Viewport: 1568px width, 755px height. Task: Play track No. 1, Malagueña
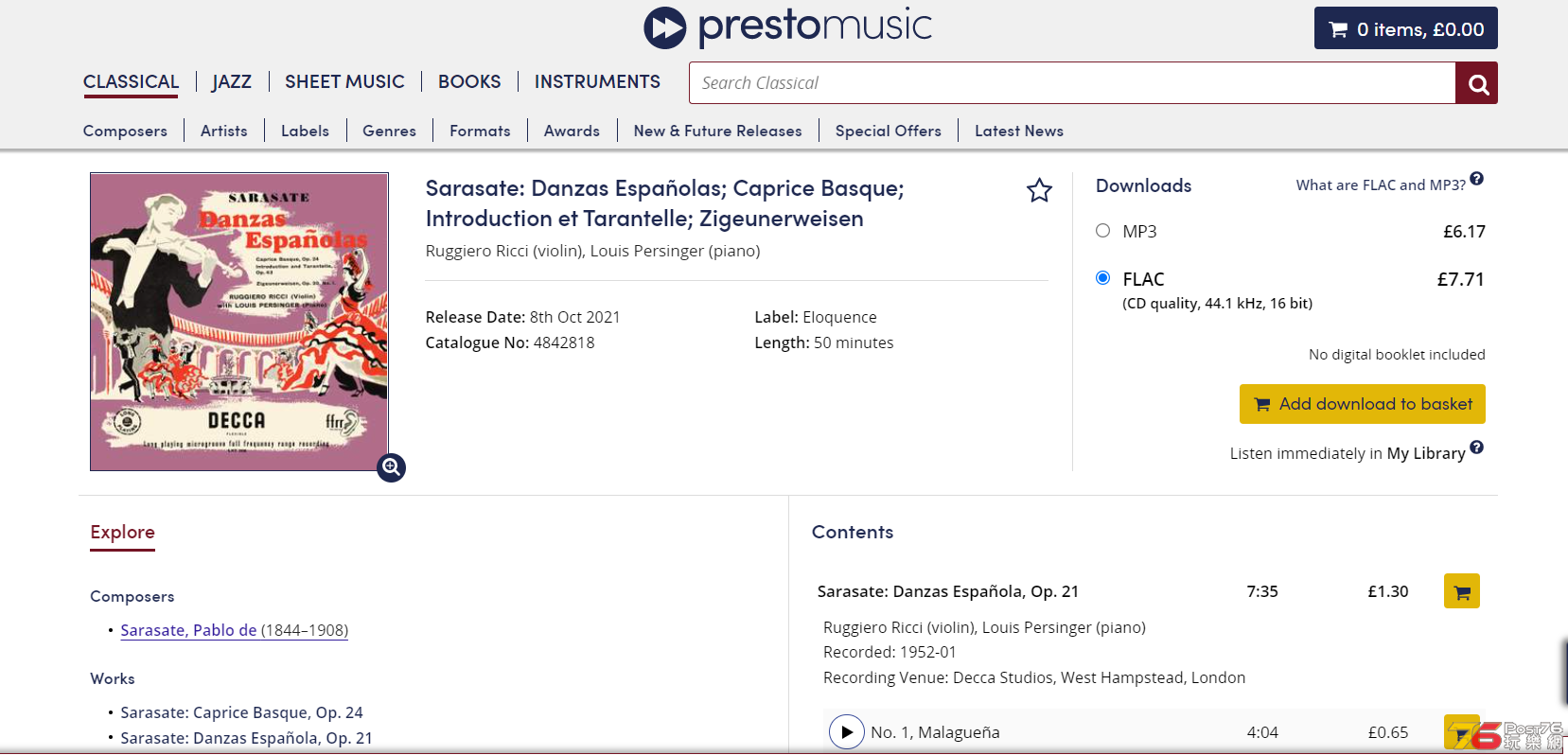coord(846,732)
